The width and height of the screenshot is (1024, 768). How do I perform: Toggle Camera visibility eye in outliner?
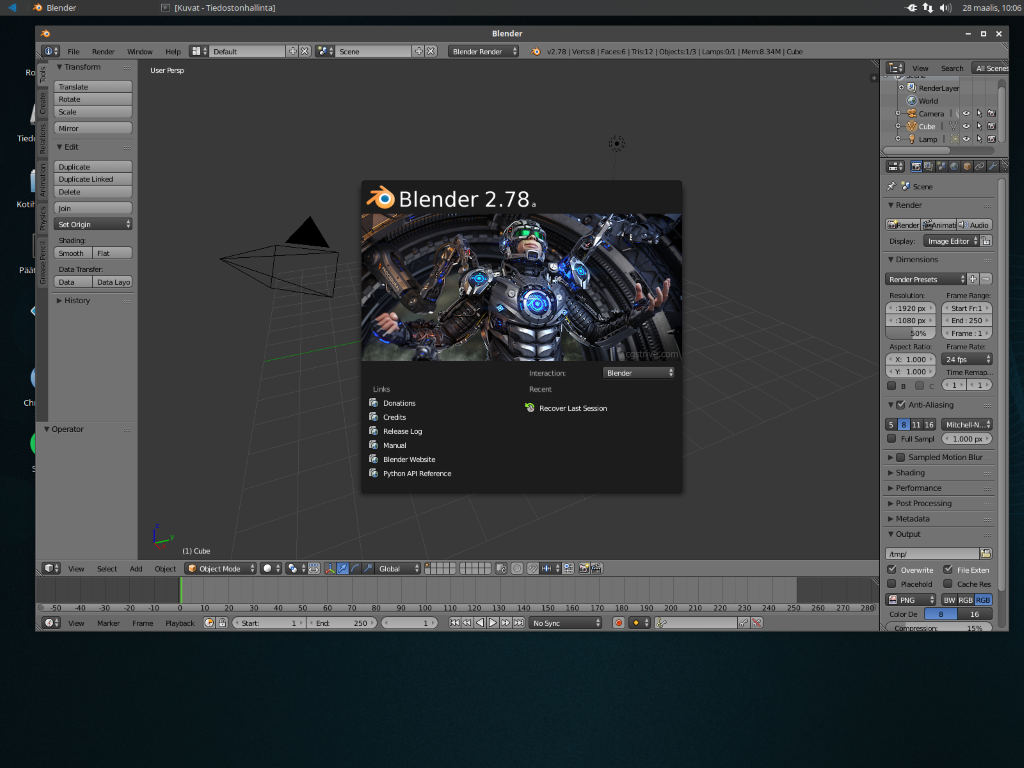[966, 114]
